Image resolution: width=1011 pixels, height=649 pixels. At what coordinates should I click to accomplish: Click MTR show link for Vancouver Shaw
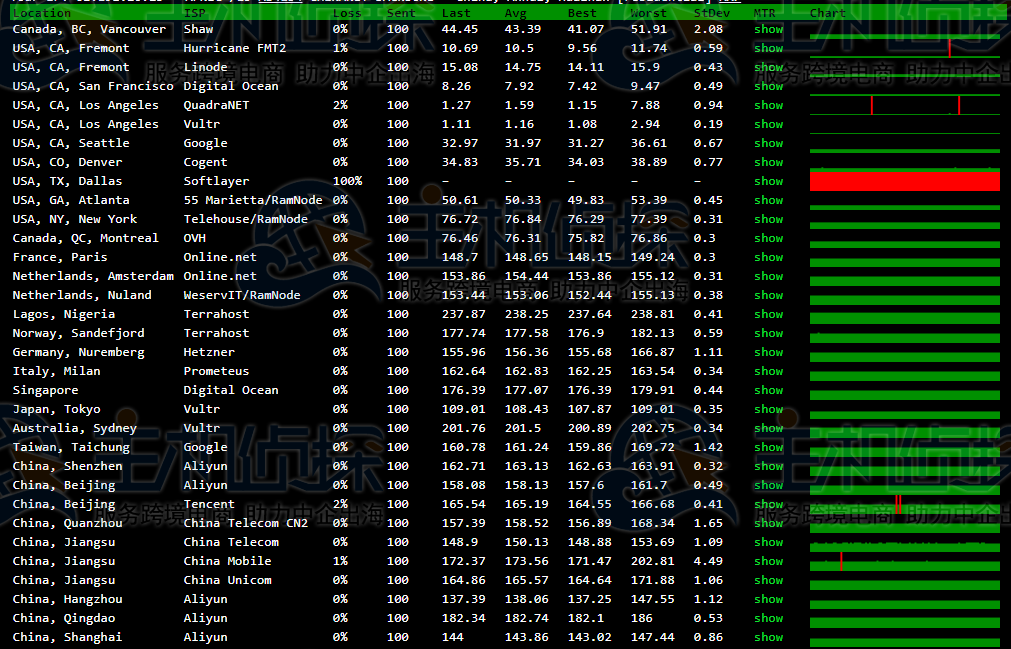[768, 30]
